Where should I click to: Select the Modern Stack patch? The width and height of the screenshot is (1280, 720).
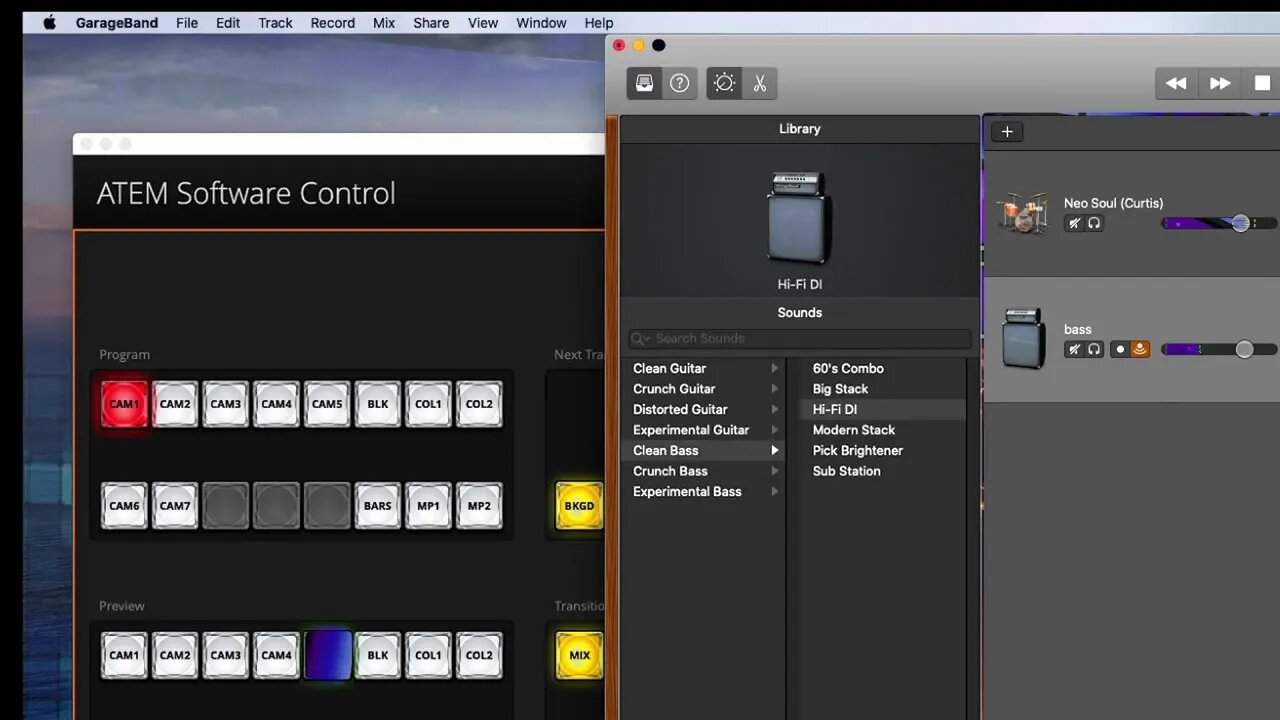[853, 430]
